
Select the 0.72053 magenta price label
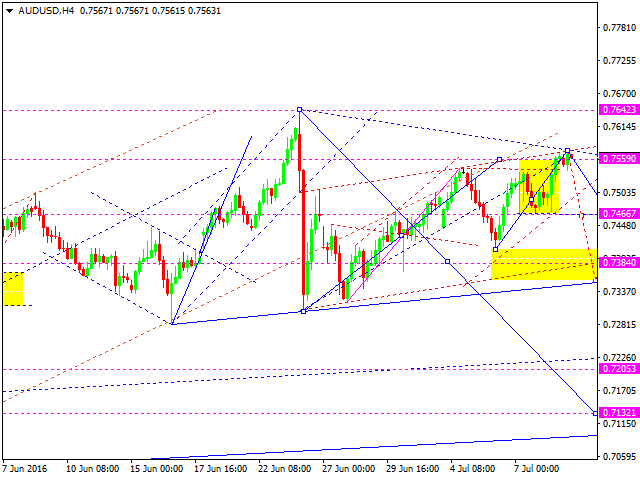click(619, 369)
